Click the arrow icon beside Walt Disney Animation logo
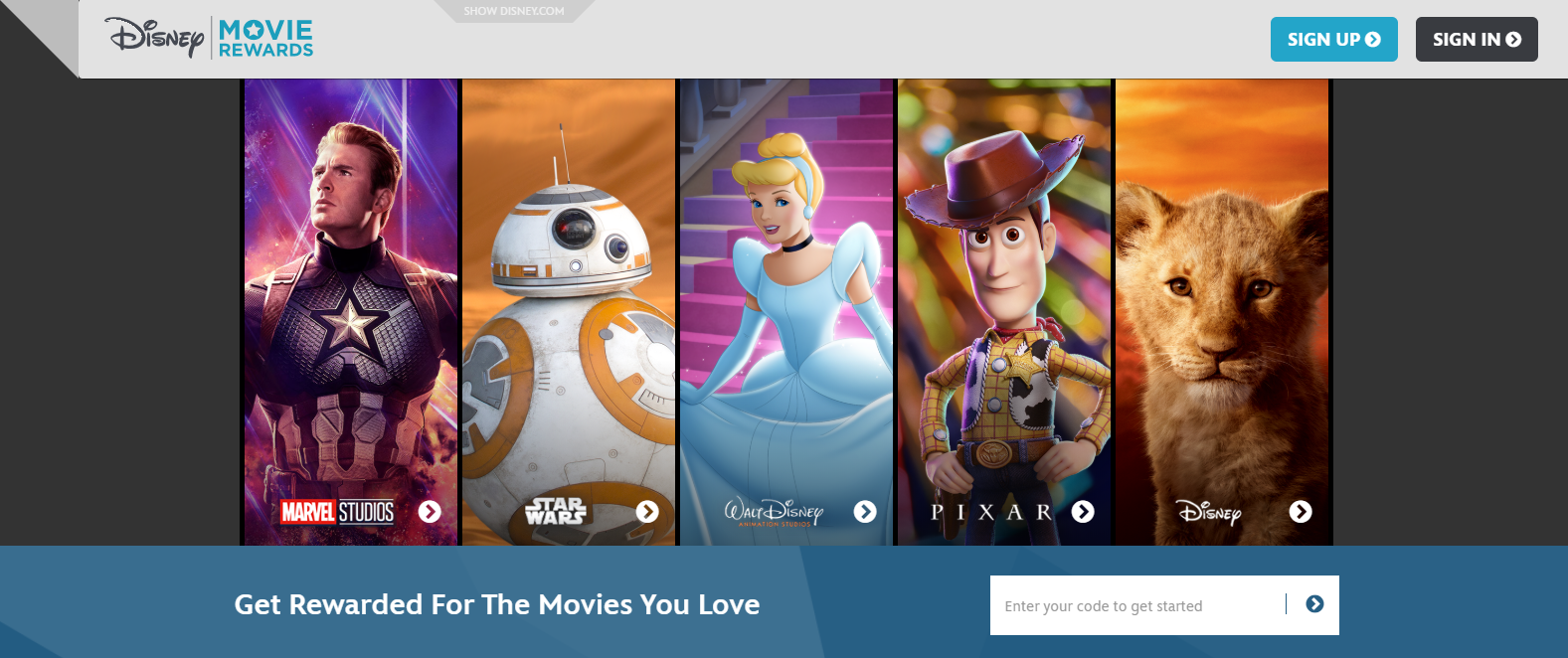 click(865, 511)
